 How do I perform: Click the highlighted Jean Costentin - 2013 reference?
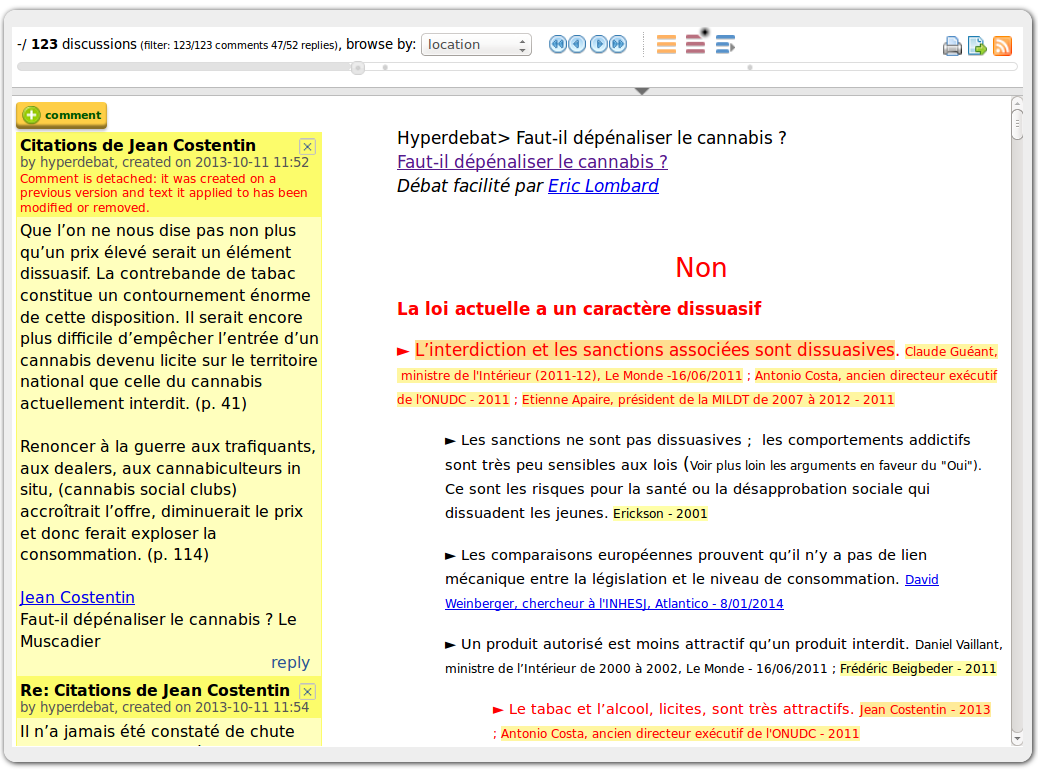[x=925, y=710]
